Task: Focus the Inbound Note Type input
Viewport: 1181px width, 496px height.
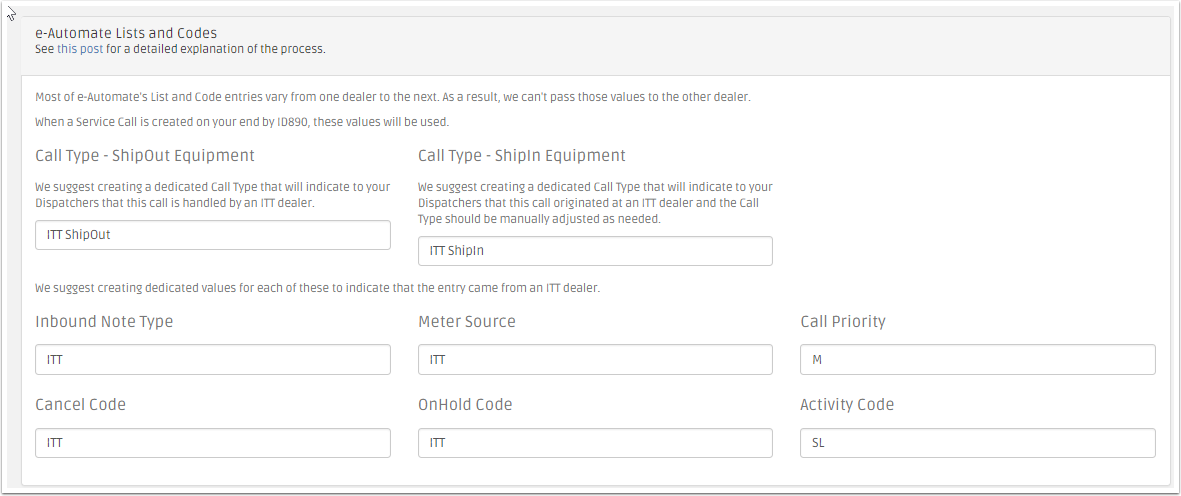Action: coord(213,360)
